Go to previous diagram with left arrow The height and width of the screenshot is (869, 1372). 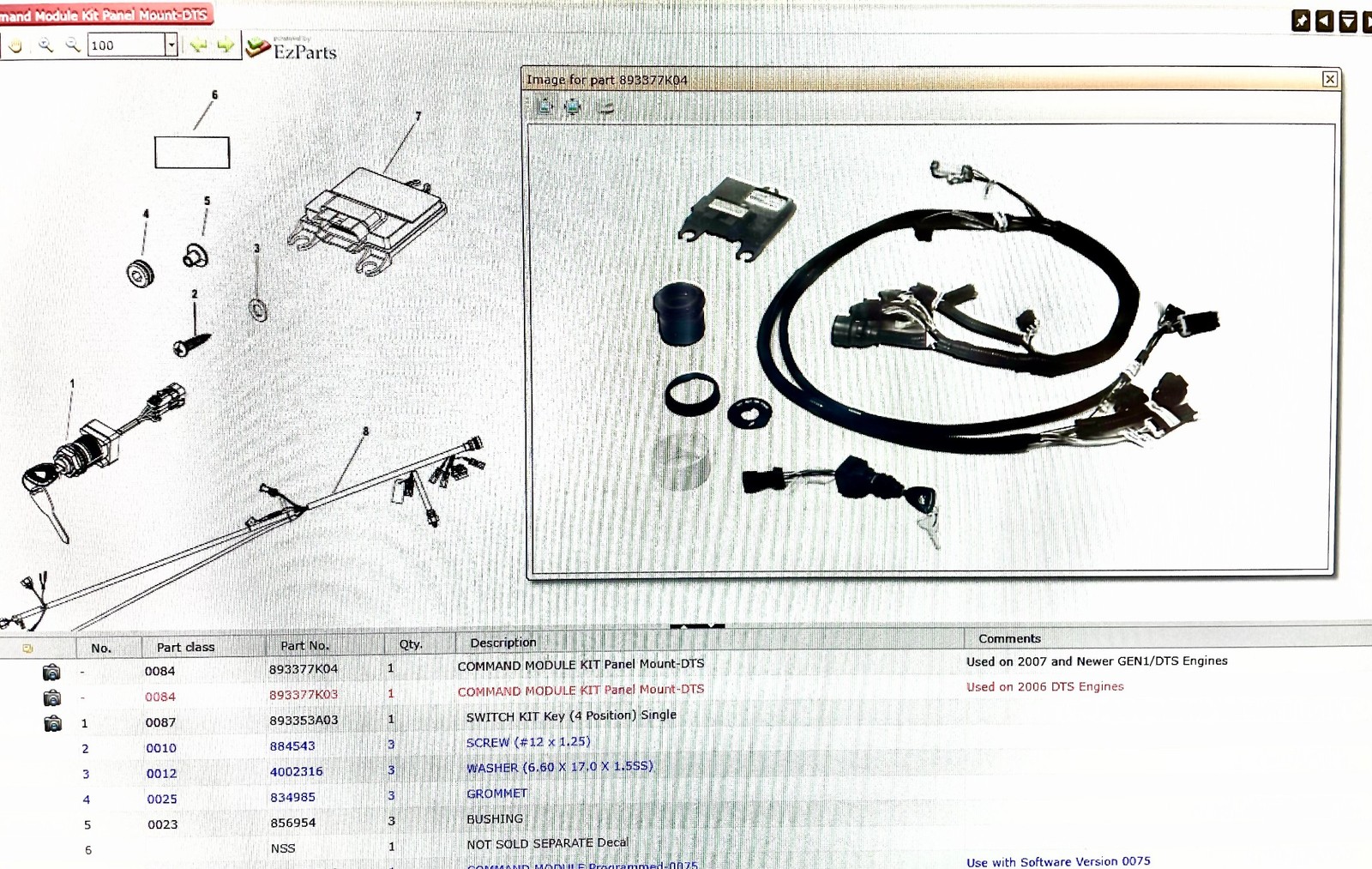[199, 45]
